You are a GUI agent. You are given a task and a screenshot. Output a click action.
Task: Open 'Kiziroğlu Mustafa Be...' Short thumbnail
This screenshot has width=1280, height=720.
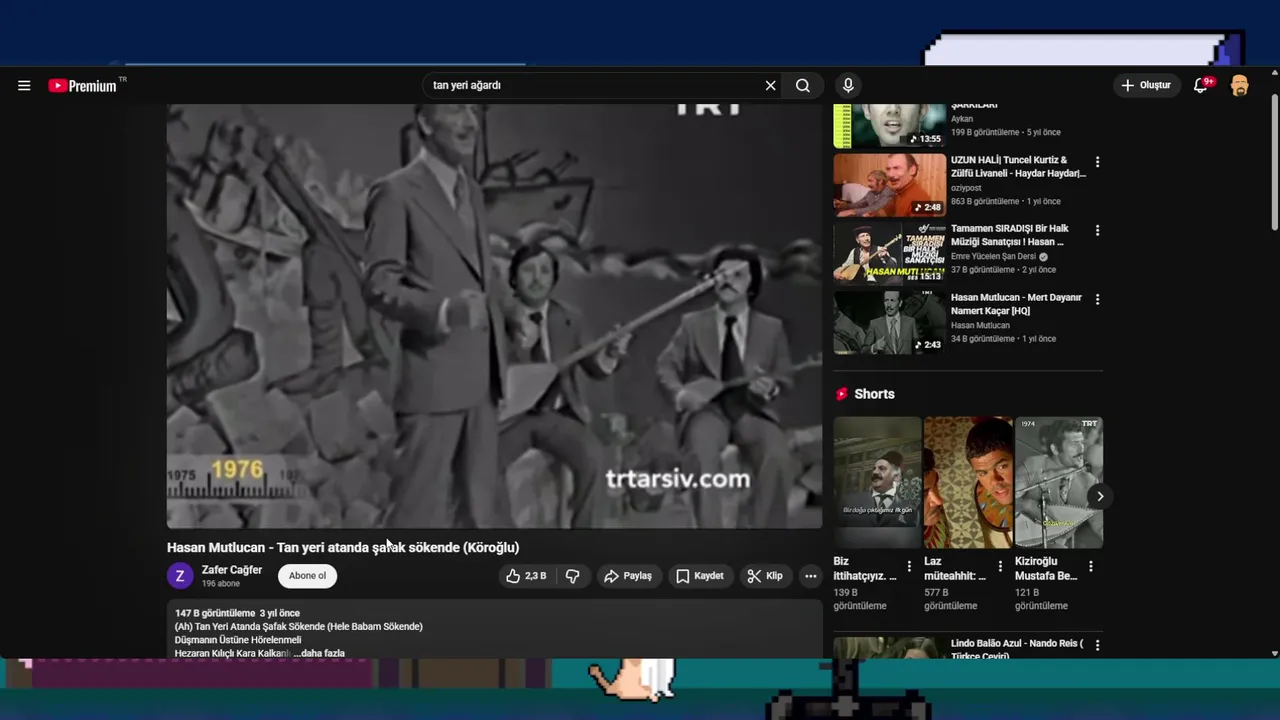(x=1059, y=483)
